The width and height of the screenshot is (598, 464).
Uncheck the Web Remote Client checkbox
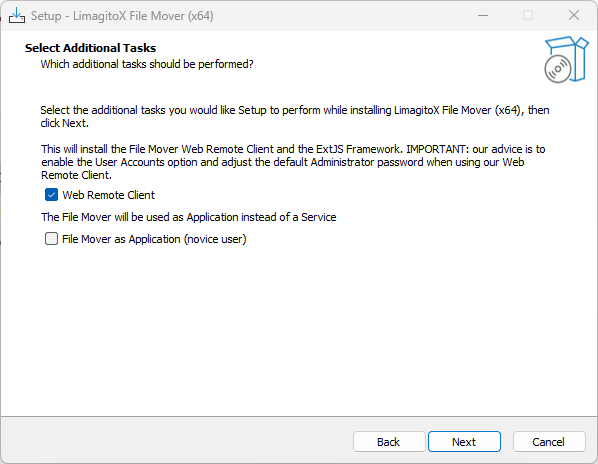[x=51, y=195]
